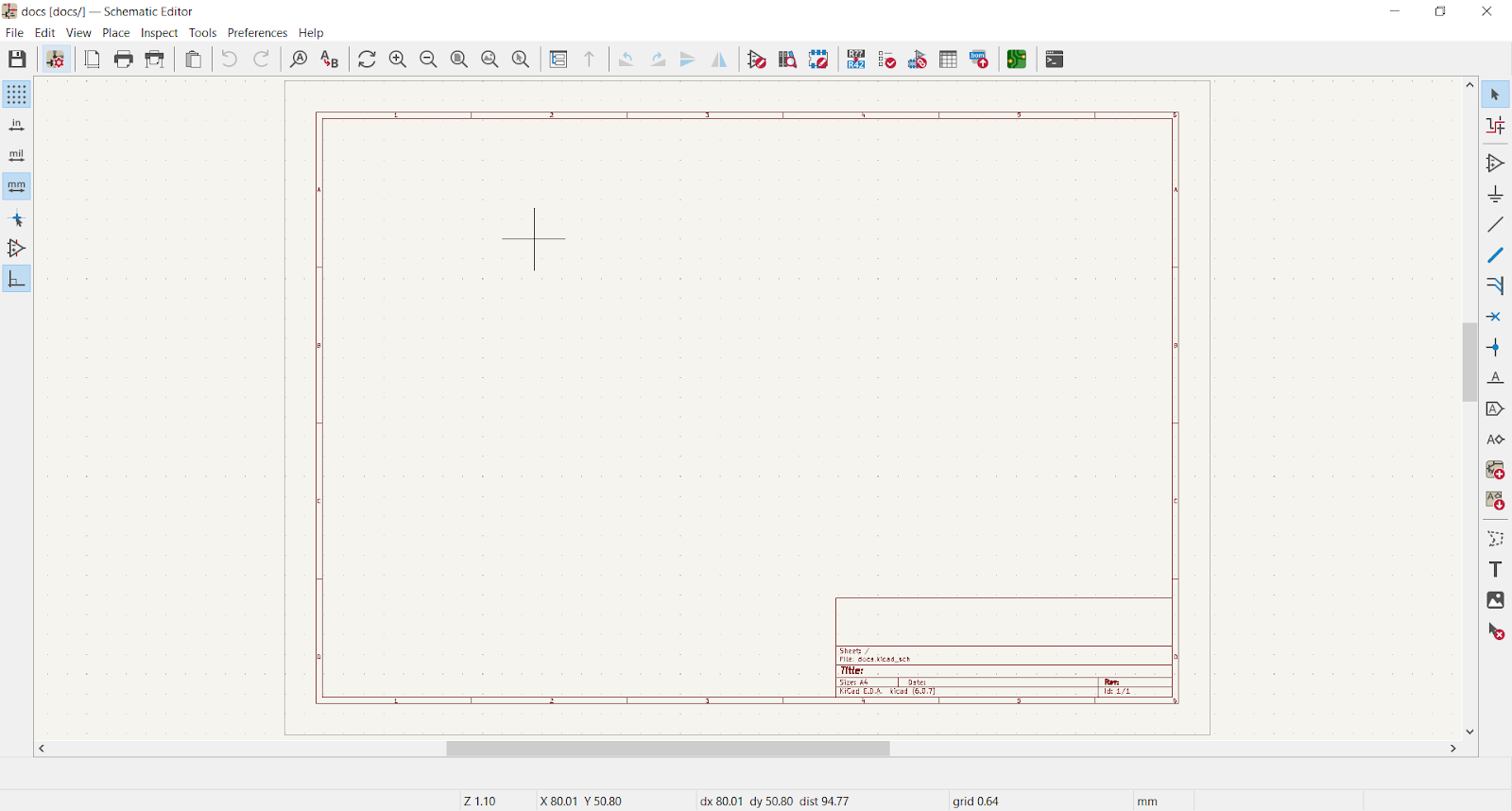Select the Hierarchical Label tool
Viewport: 1512px width, 811px height.
(x=1495, y=440)
